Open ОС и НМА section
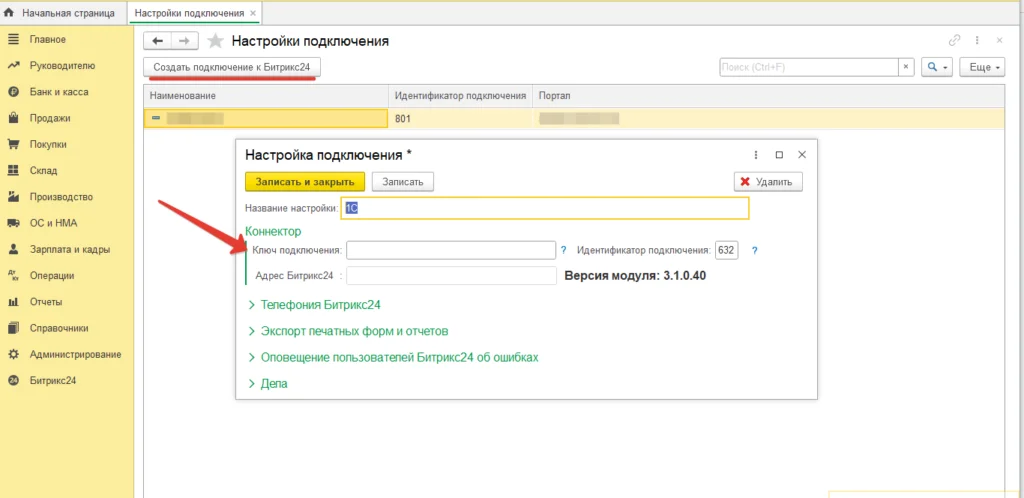1024x498 pixels. 53,223
